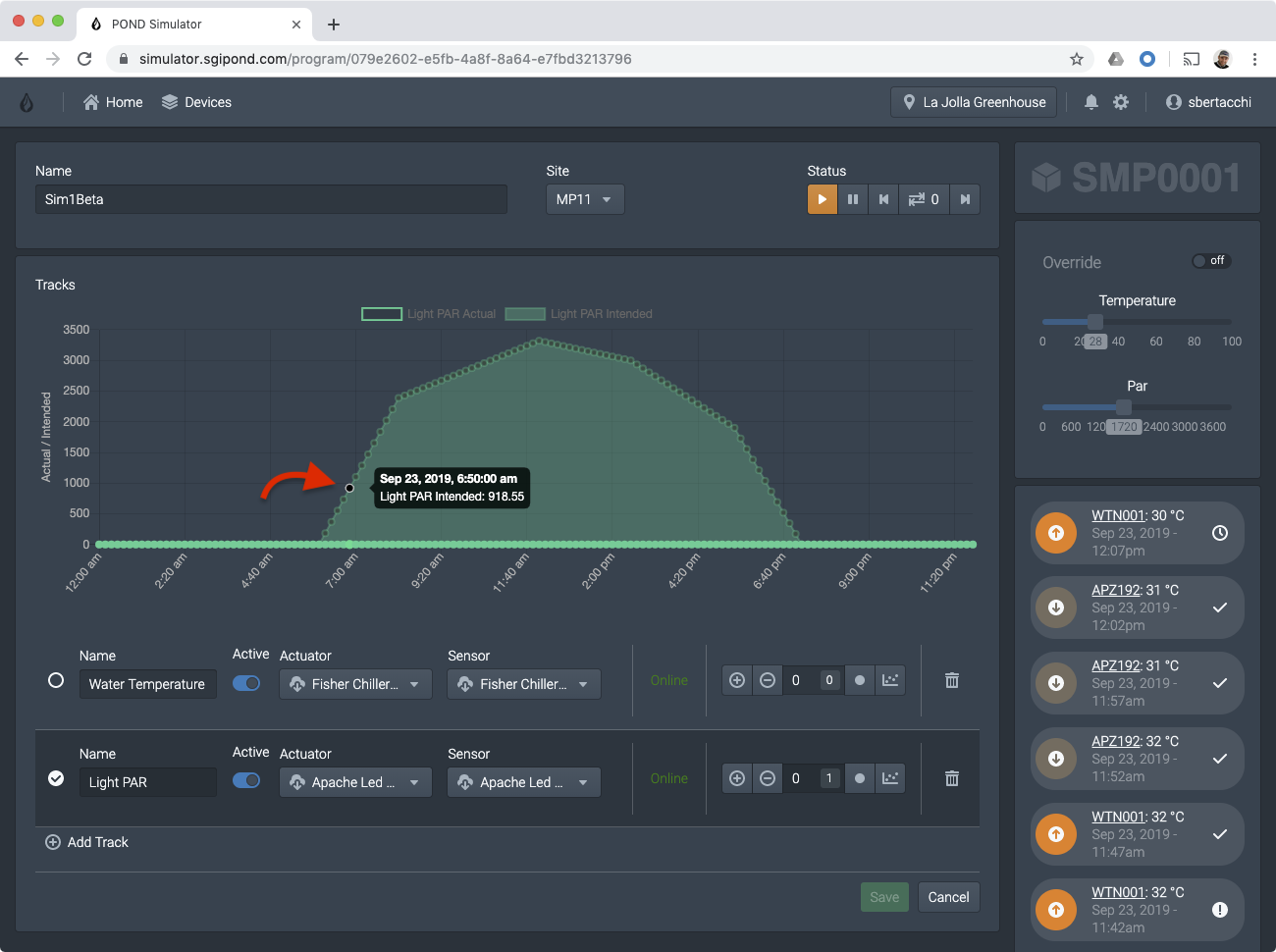Viewport: 1276px width, 952px height.
Task: Open the chart icon on the Light PAR track
Action: click(890, 777)
